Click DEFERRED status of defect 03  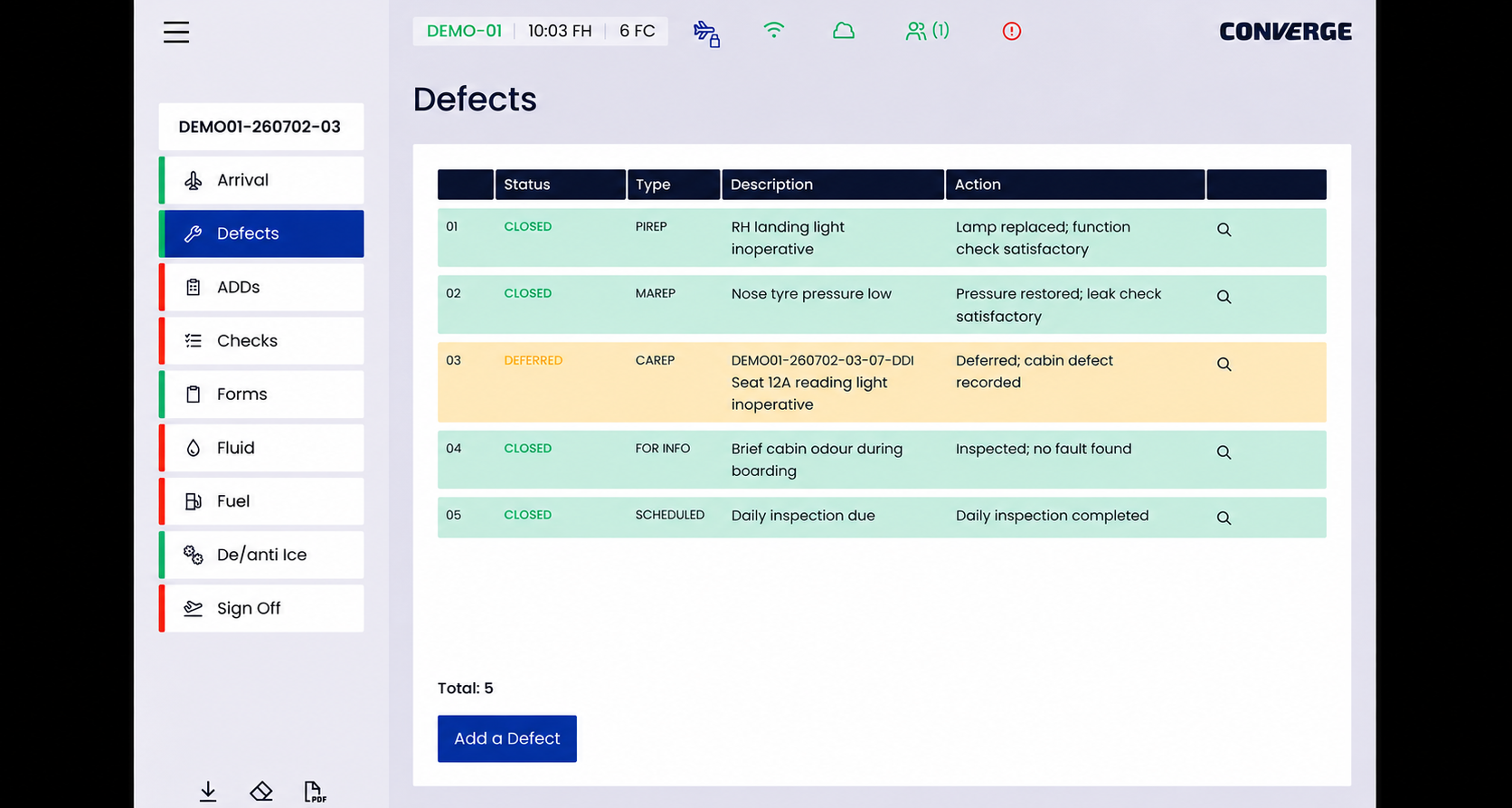tap(534, 360)
